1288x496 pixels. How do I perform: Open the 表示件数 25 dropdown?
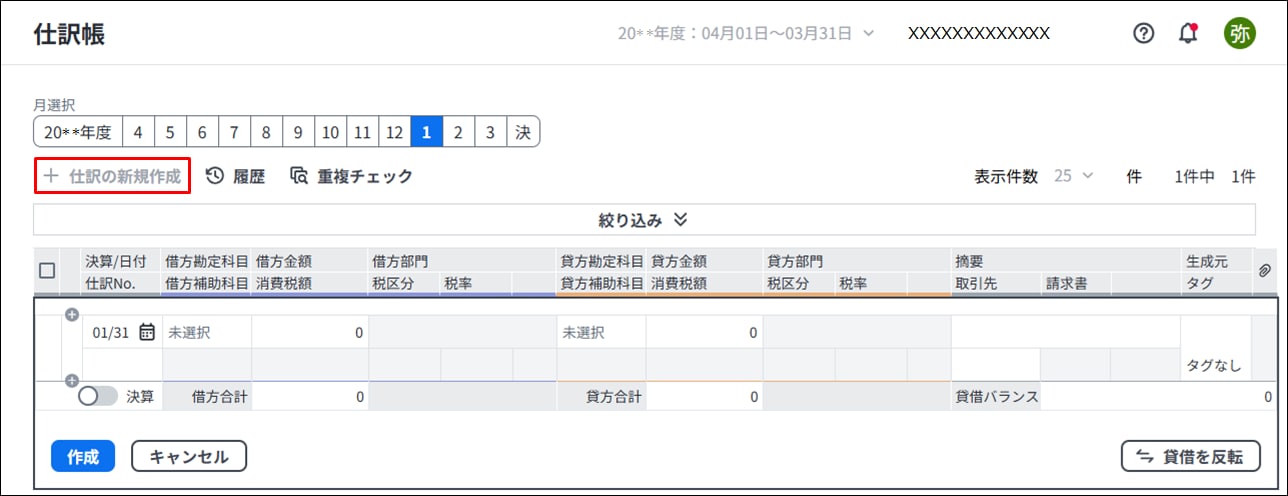click(x=1073, y=176)
